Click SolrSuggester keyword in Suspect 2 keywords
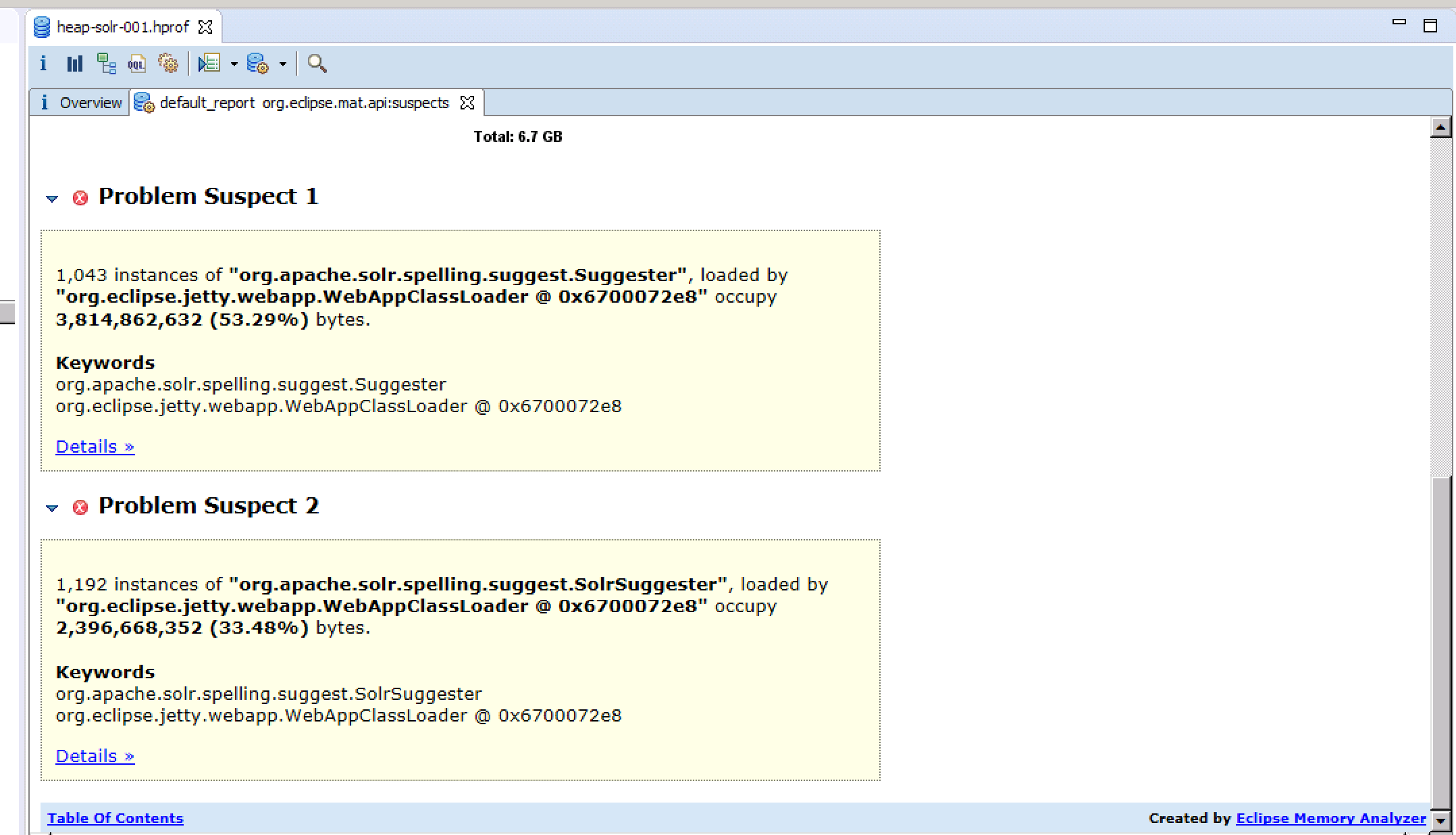 coord(269,694)
